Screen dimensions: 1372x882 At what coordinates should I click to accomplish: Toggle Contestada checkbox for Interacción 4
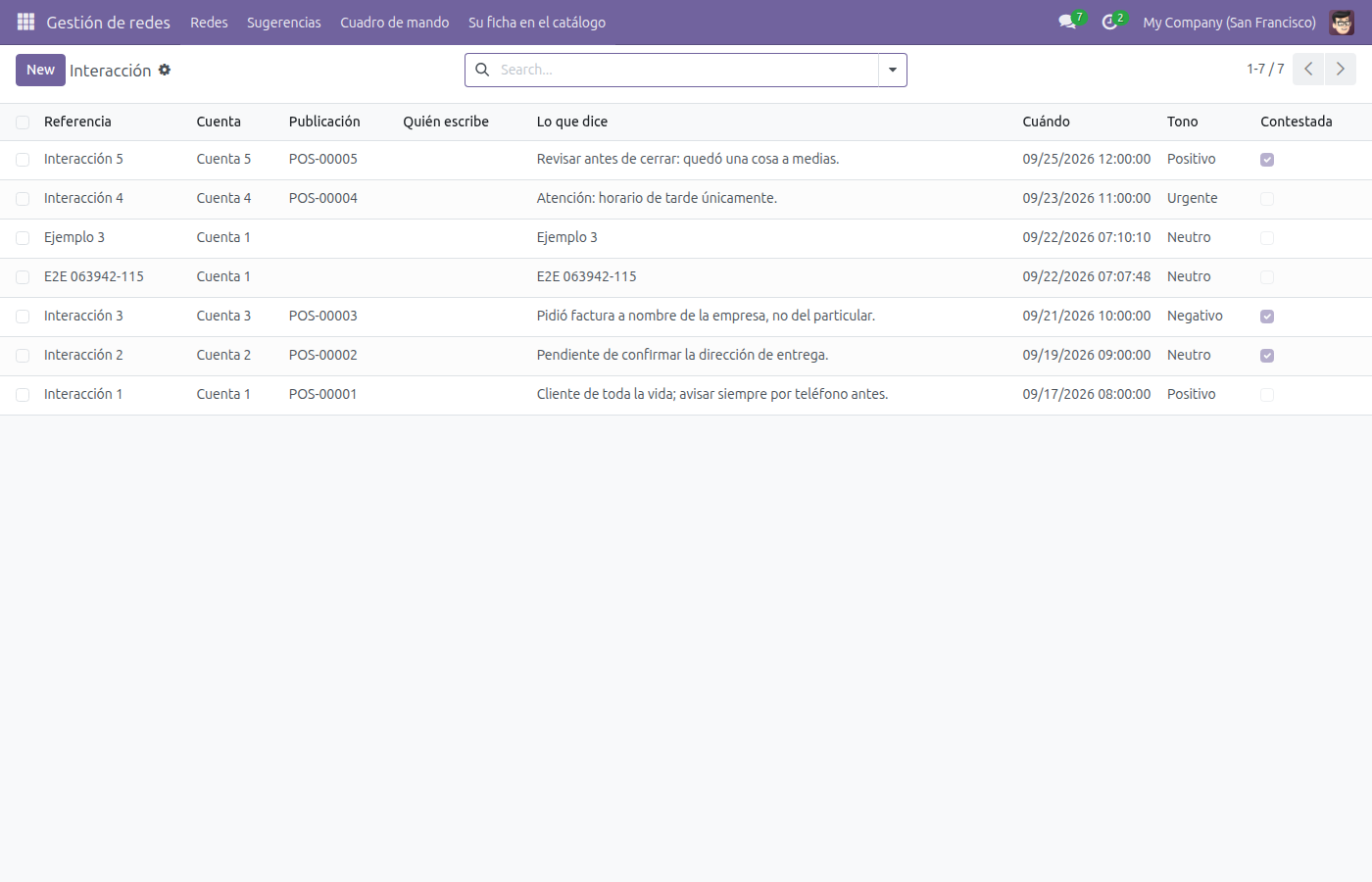[1267, 199]
